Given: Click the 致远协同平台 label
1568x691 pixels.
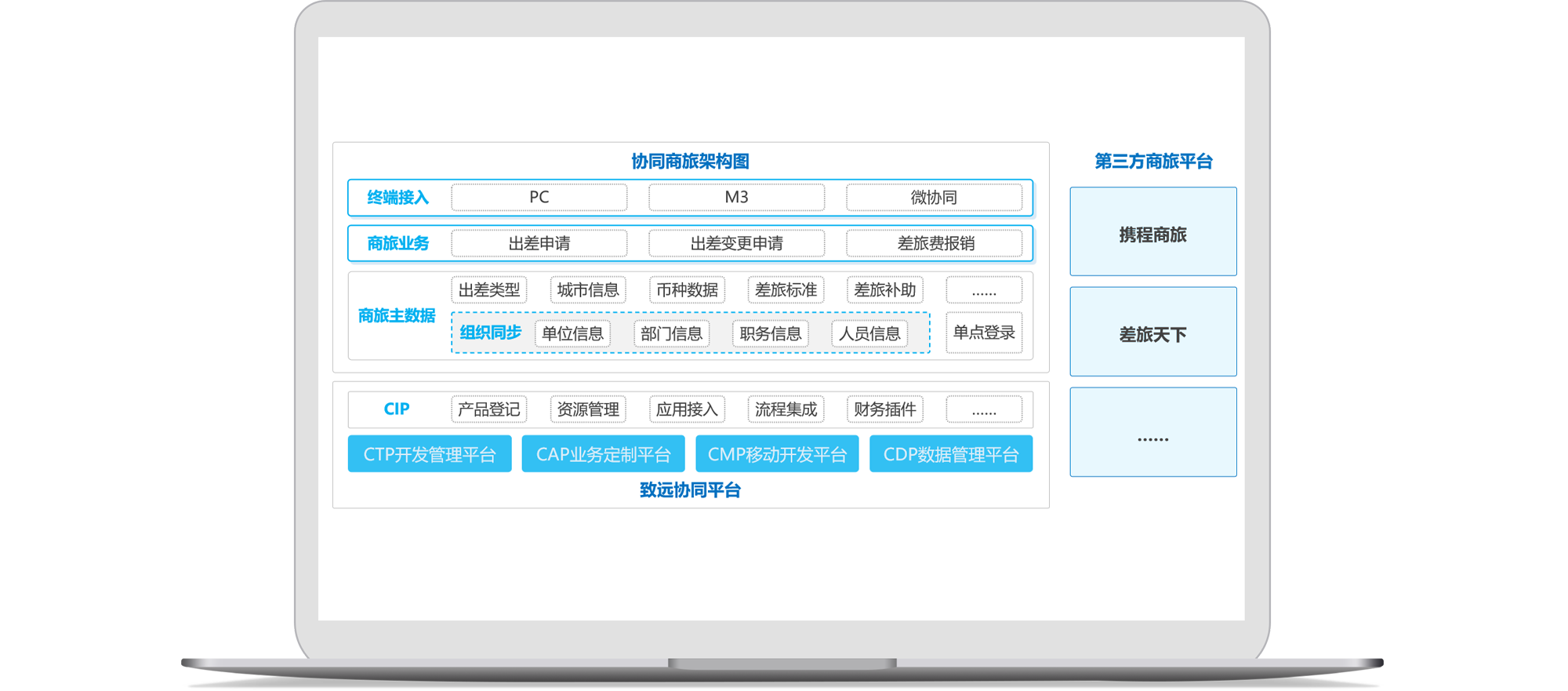Looking at the screenshot, I should (x=691, y=490).
